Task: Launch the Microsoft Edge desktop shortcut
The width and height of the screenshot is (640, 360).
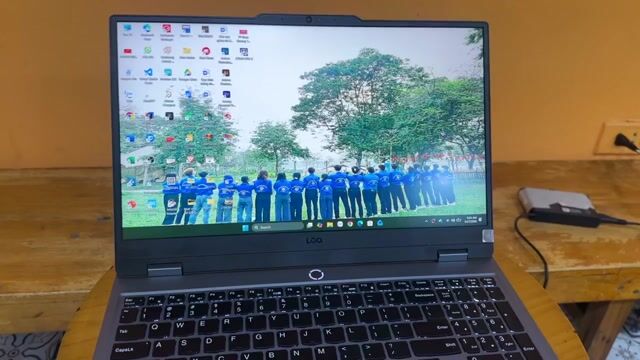Action: [x=147, y=30]
